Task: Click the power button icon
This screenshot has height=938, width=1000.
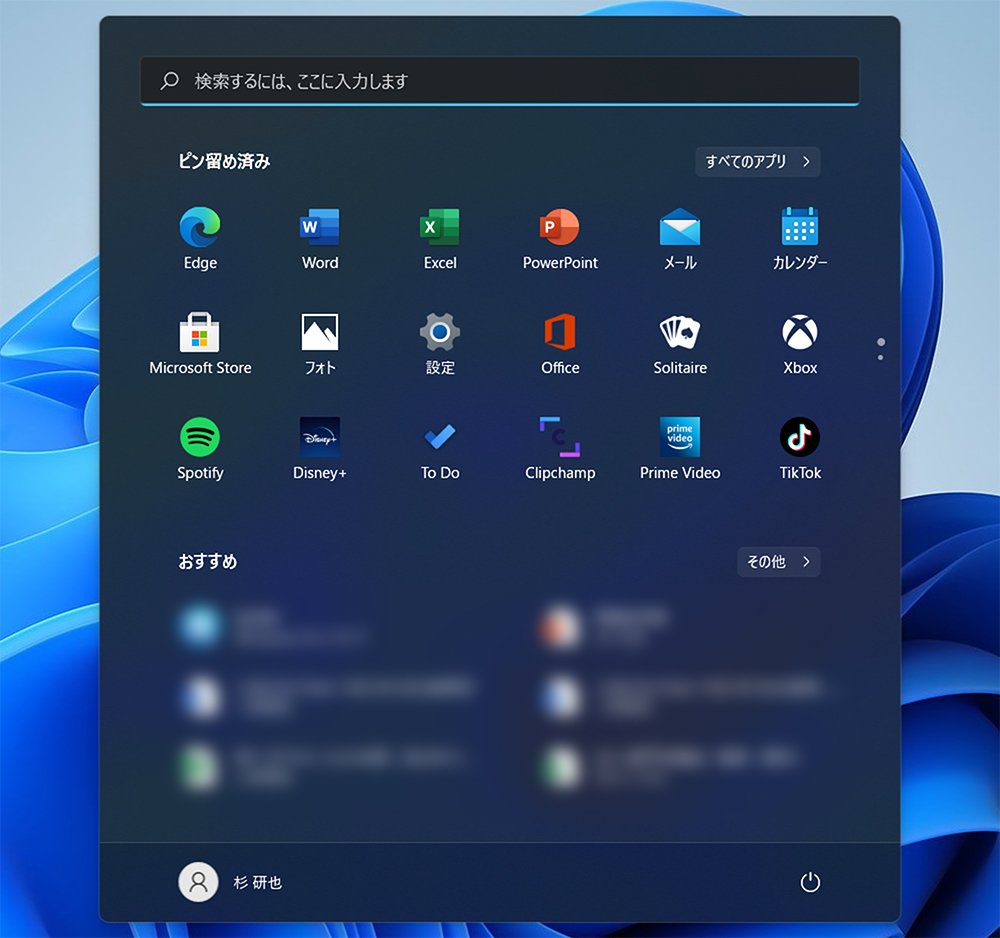Action: coord(810,883)
